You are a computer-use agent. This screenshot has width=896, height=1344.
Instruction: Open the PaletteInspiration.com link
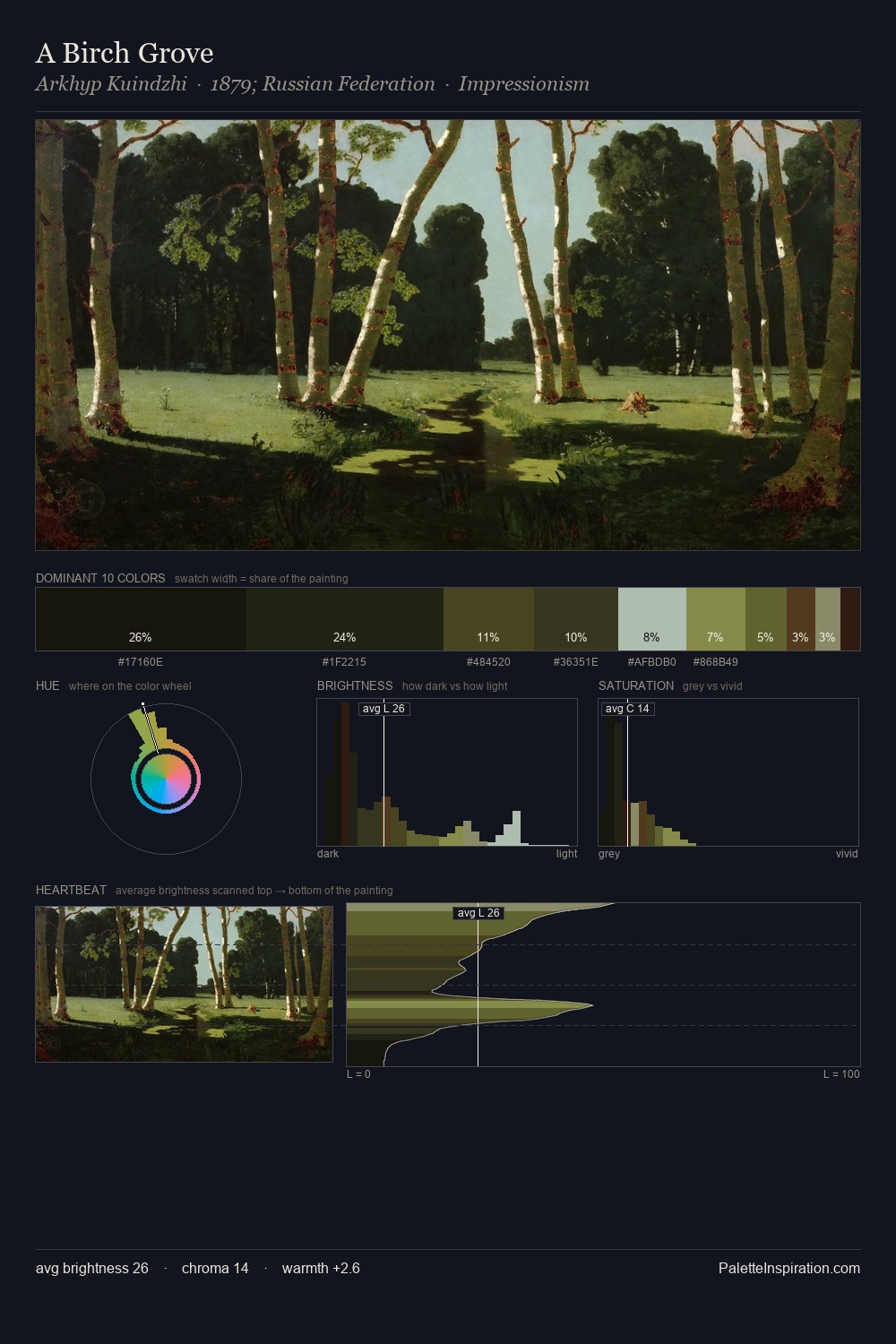point(789,1269)
